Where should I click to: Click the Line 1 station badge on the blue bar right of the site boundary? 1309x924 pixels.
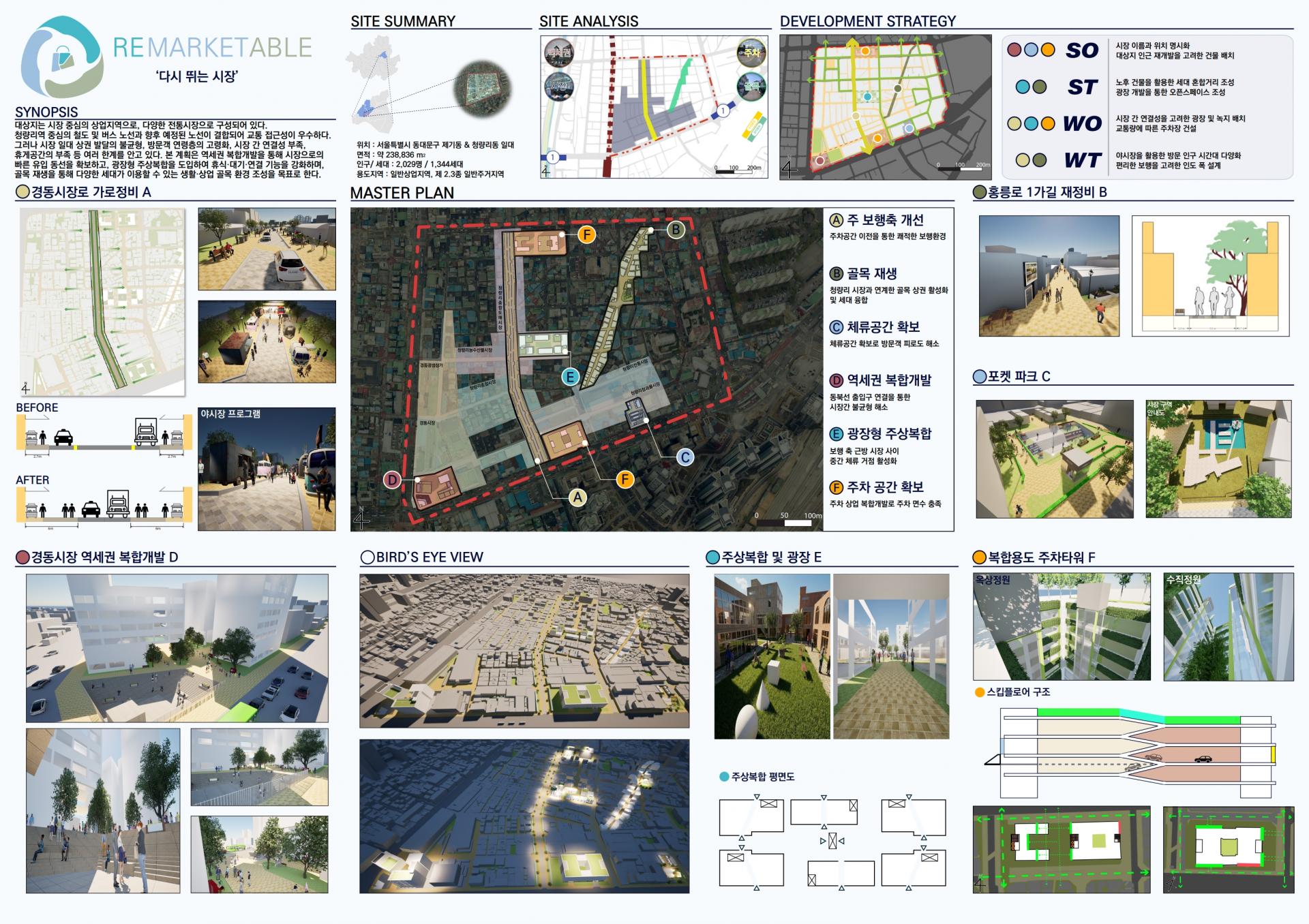723,110
